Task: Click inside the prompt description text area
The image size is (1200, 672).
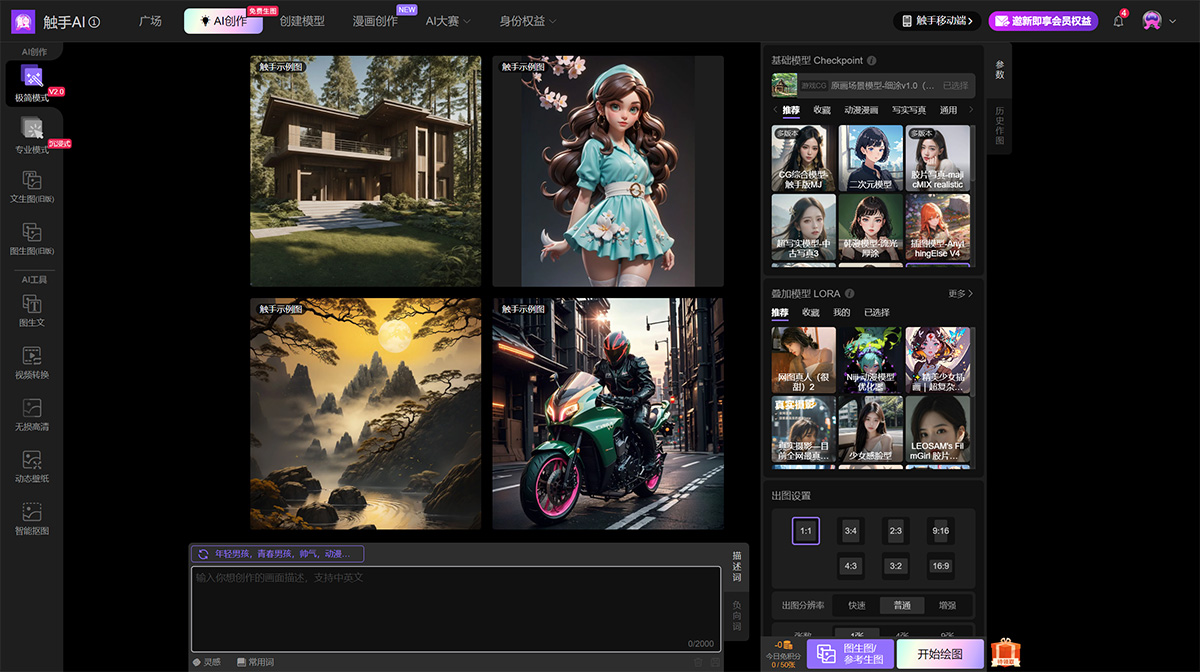Action: 455,608
